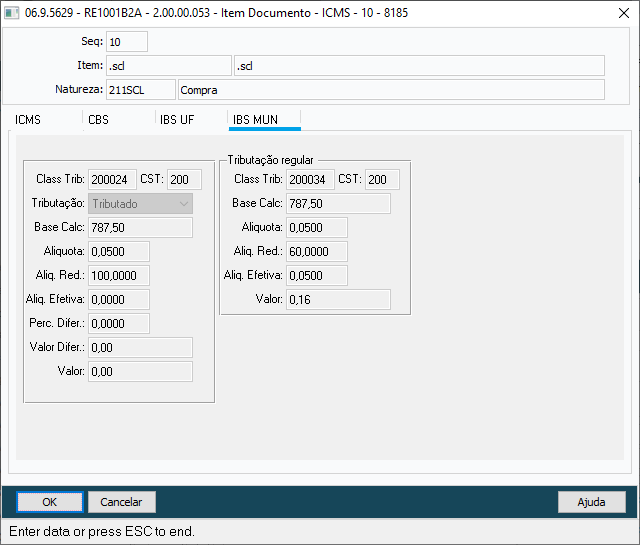Click Tributação regular Aliquota field
Image resolution: width=640 pixels, height=545 pixels.
pos(317,227)
